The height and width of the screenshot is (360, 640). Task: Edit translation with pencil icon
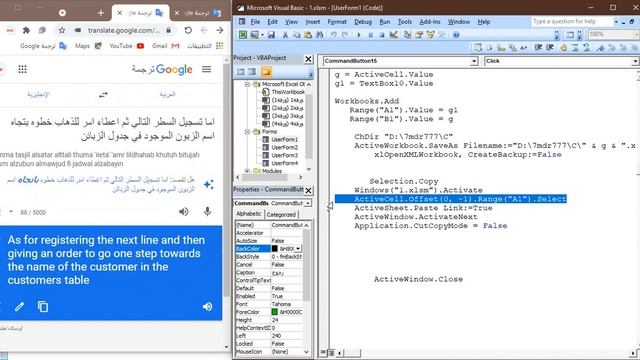[x=19, y=307]
